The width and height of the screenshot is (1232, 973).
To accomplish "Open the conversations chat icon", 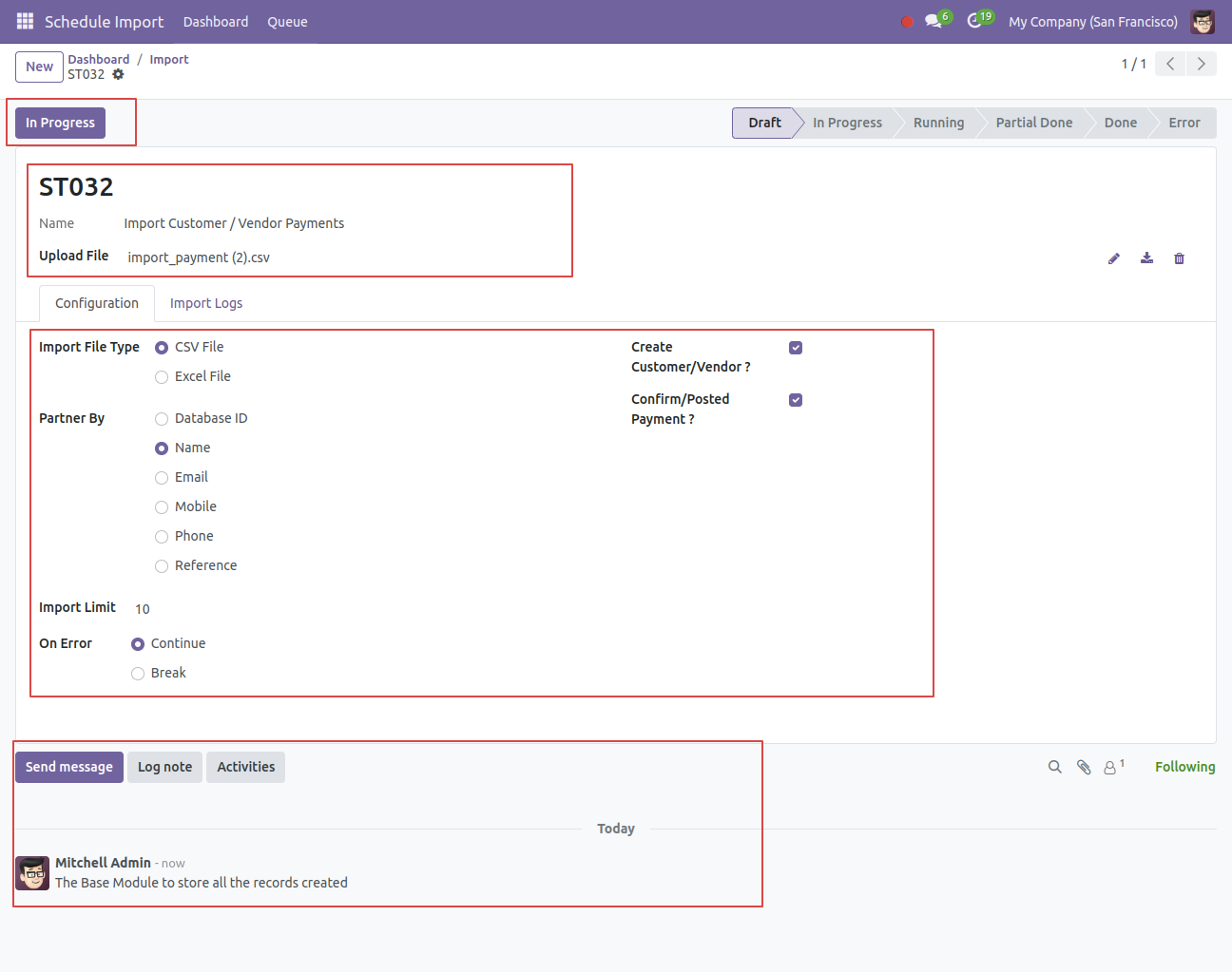I will [934, 21].
